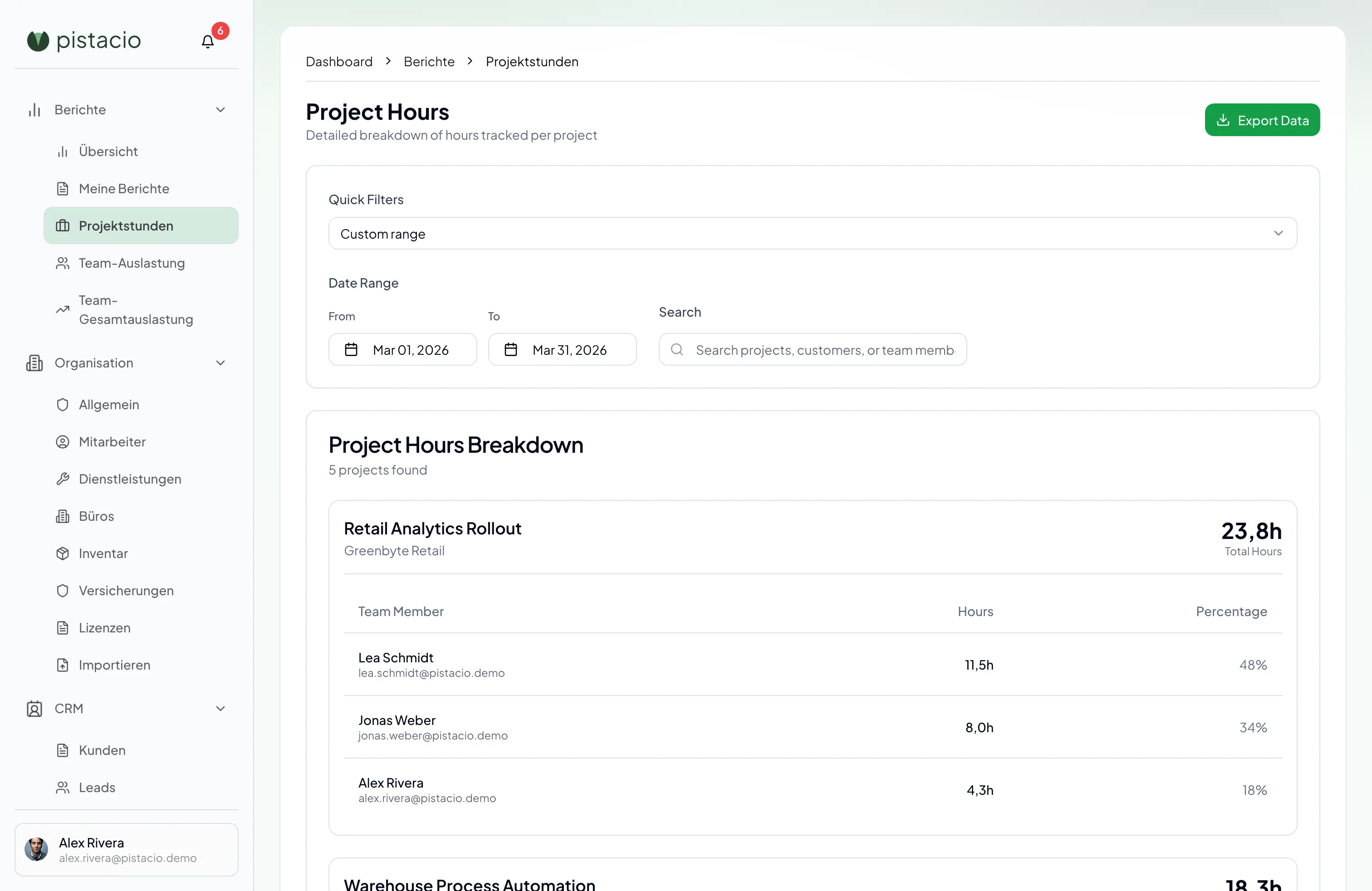The width and height of the screenshot is (1372, 891).
Task: Open the Alex Rivera account card
Action: (126, 850)
